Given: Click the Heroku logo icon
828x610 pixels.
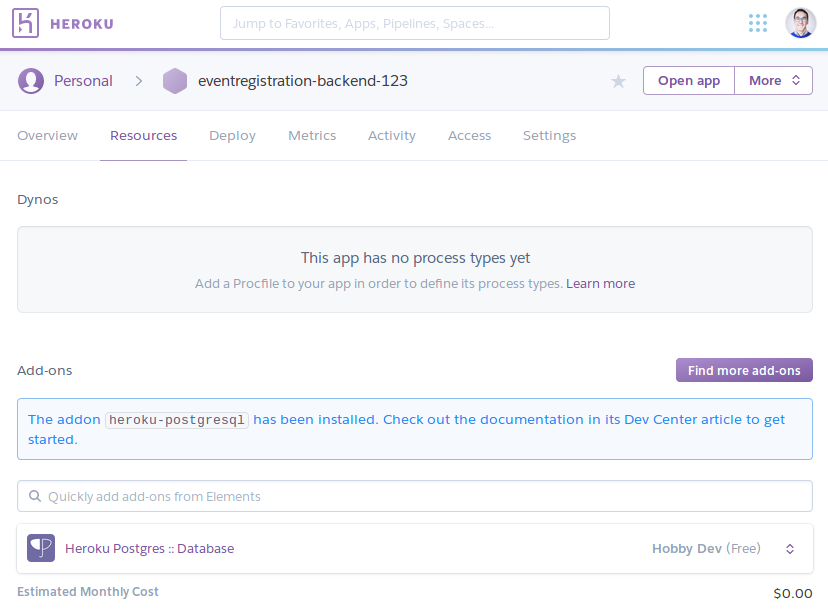Looking at the screenshot, I should click(25, 23).
